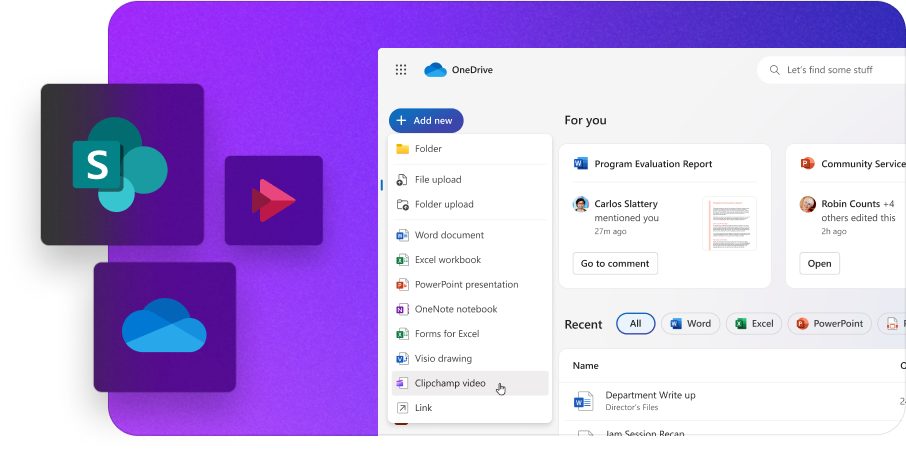Click the Word document icon in menu
The width and height of the screenshot is (906, 453).
tap(403, 235)
